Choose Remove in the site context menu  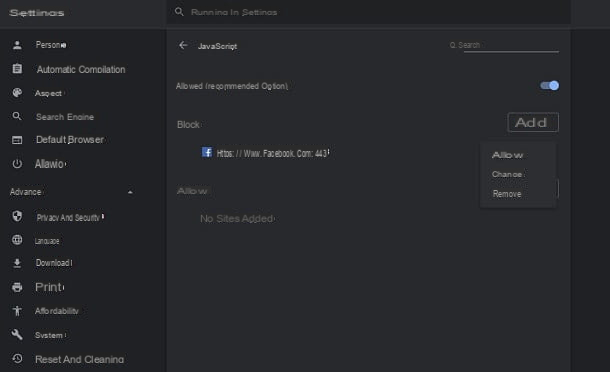(x=507, y=194)
